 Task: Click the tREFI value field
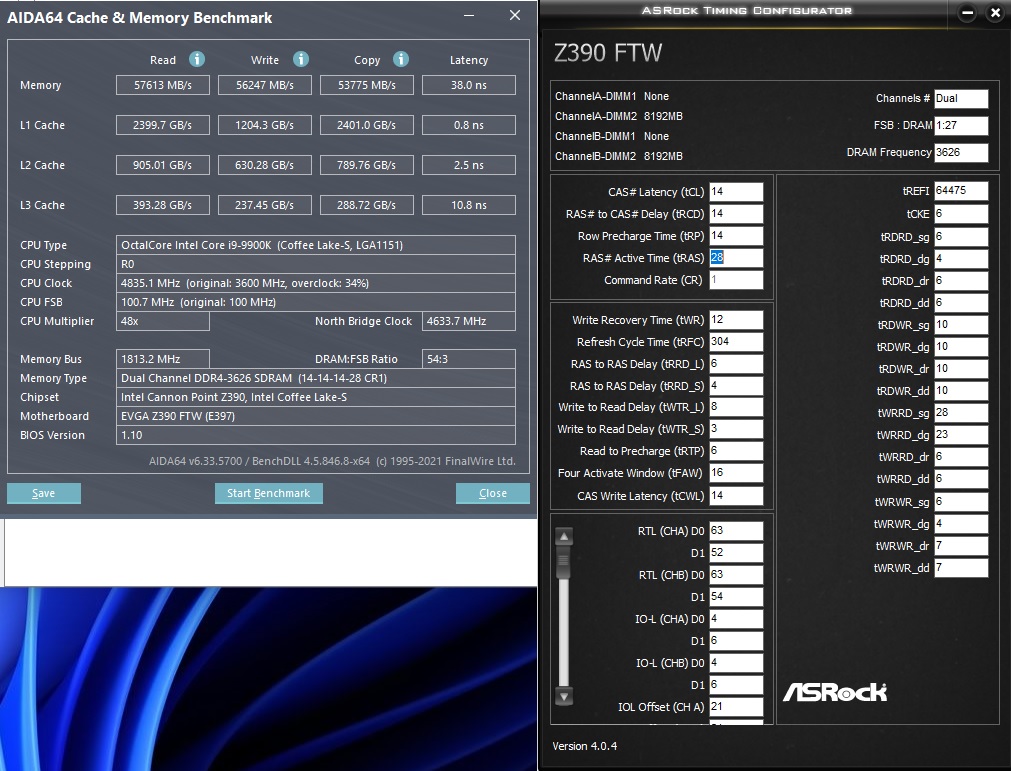(x=961, y=190)
